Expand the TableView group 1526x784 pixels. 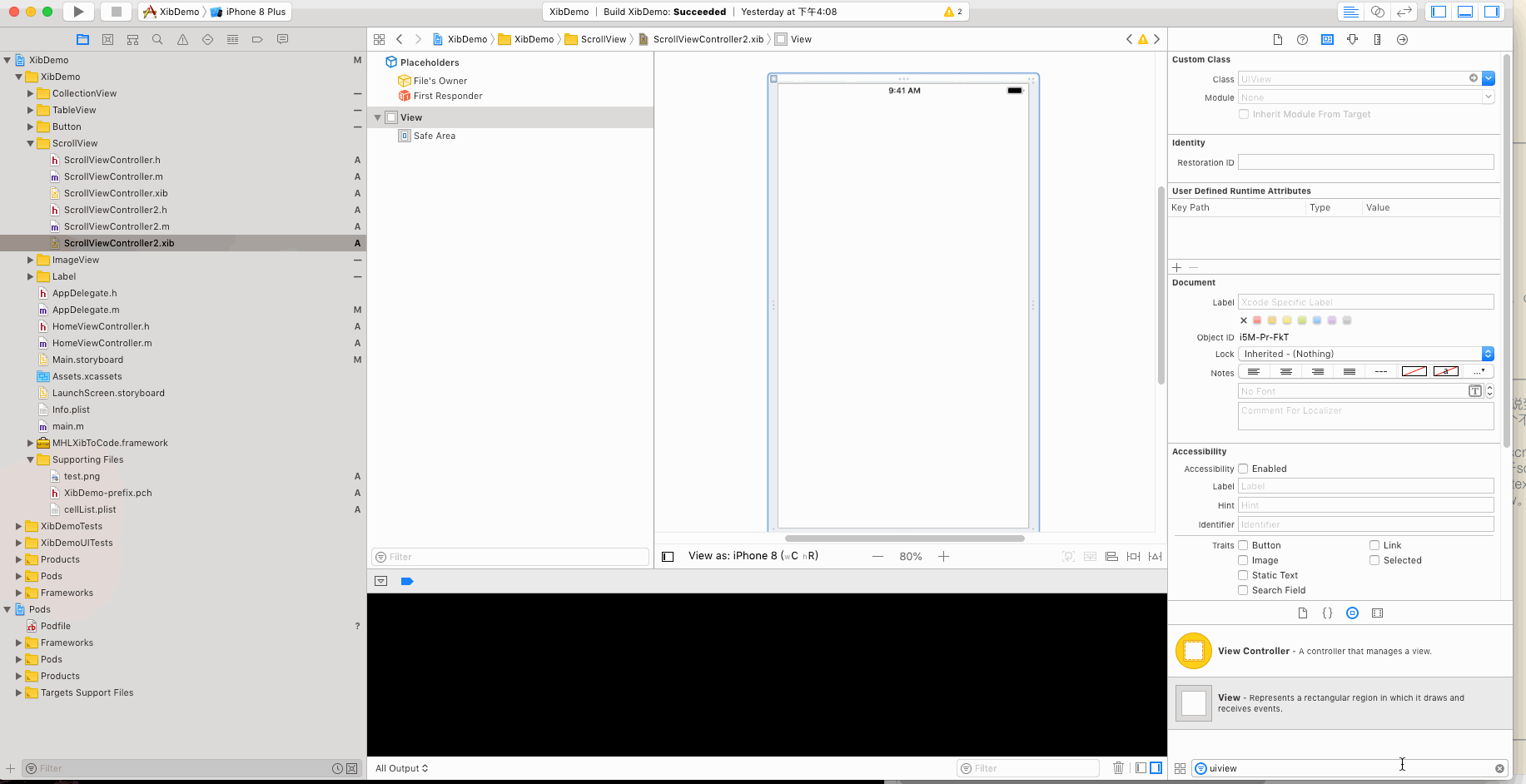tap(30, 110)
